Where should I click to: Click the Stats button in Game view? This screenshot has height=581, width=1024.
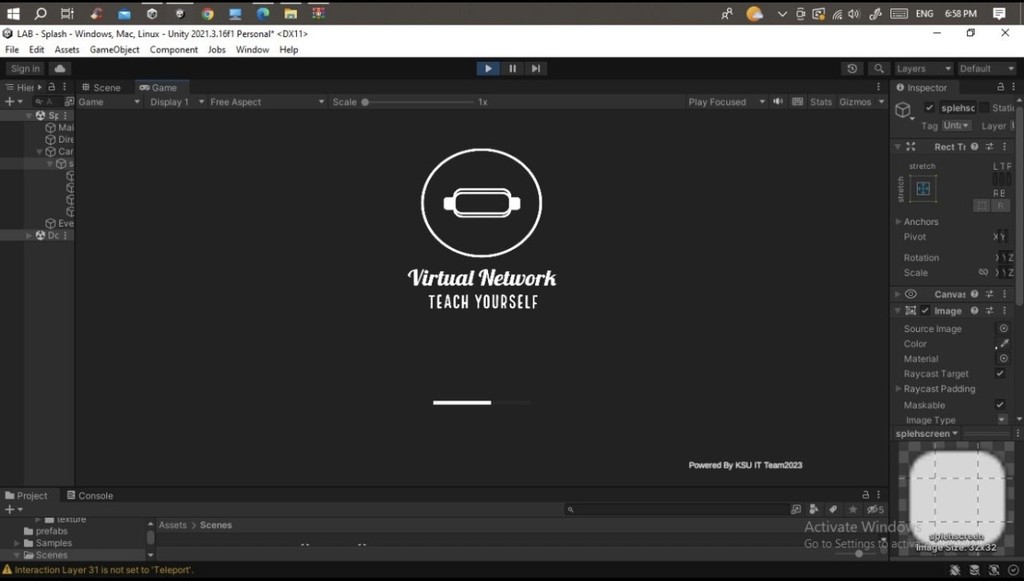point(821,102)
